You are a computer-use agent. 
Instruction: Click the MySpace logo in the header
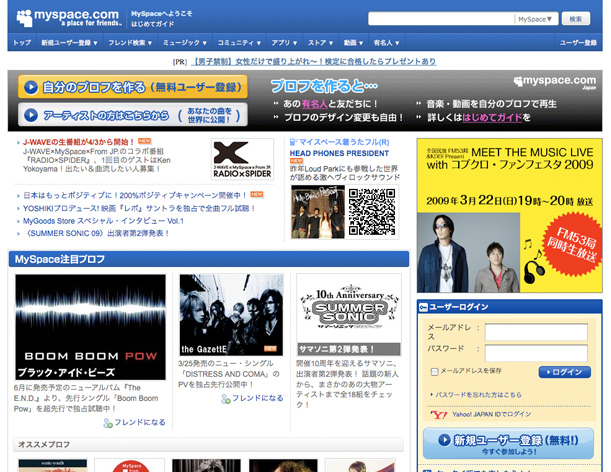coord(69,18)
